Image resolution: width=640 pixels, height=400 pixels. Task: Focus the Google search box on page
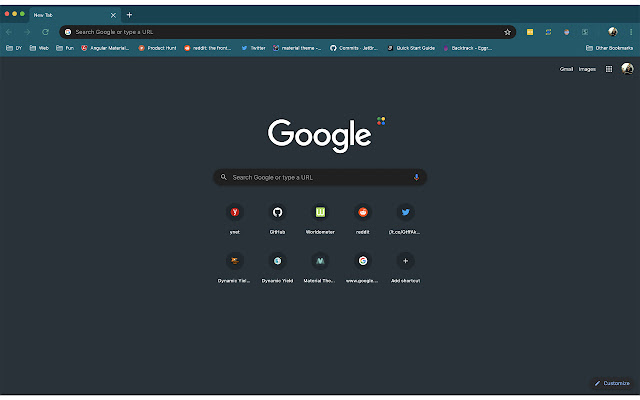coord(320,177)
